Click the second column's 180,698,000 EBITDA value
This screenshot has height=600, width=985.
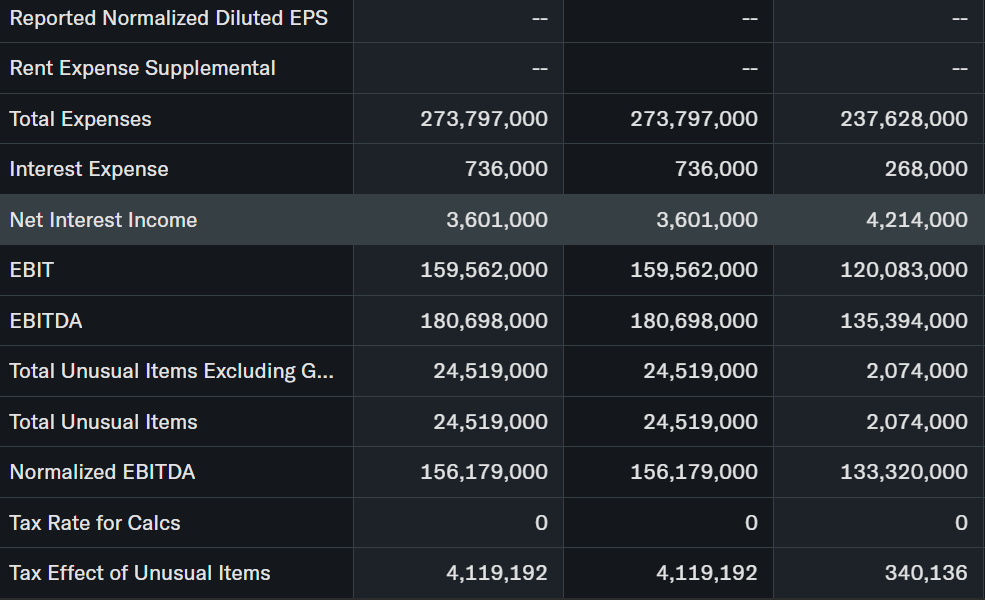[x=694, y=321]
